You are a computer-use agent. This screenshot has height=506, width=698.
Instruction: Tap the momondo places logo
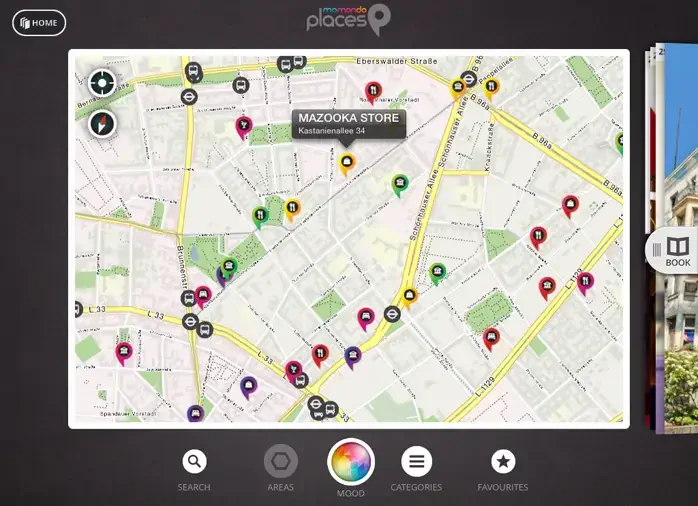[349, 19]
